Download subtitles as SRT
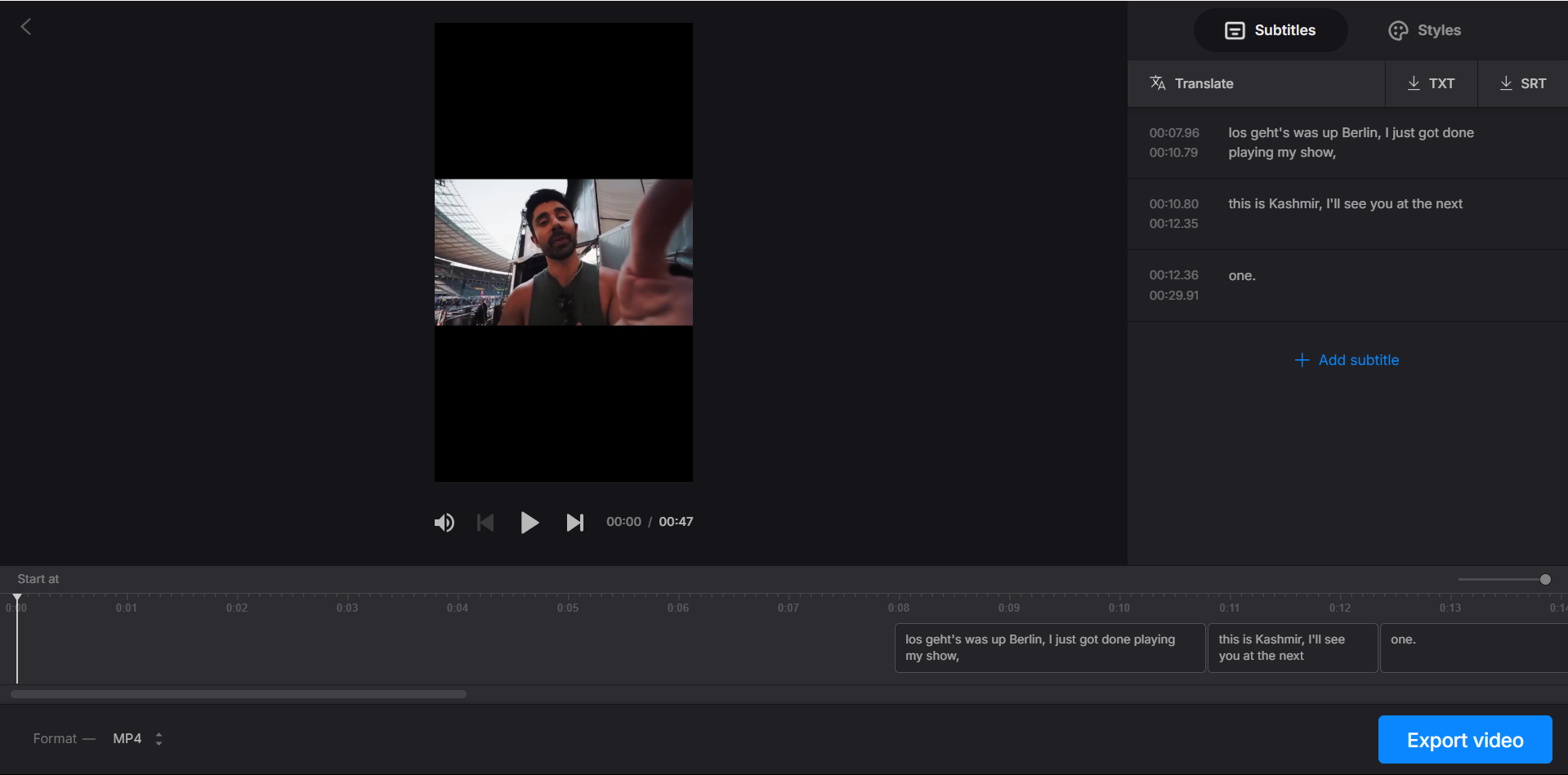The height and width of the screenshot is (775, 1568). (1522, 83)
